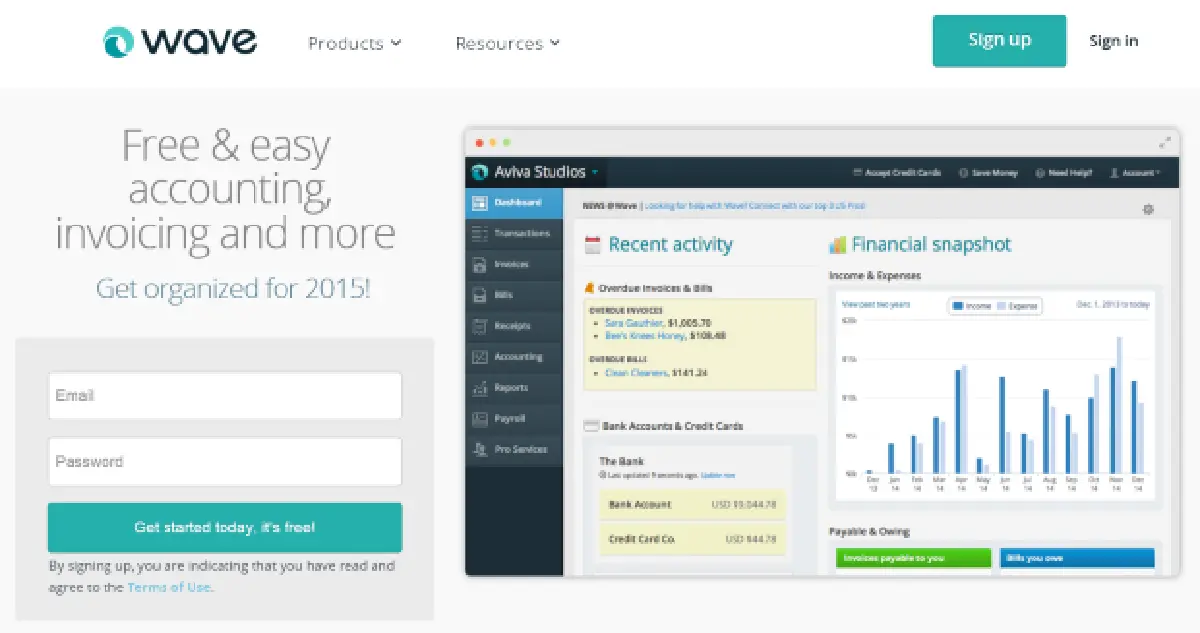1200x633 pixels.
Task: Open the Sara Gauthier overdue invoice
Action: coord(635,323)
